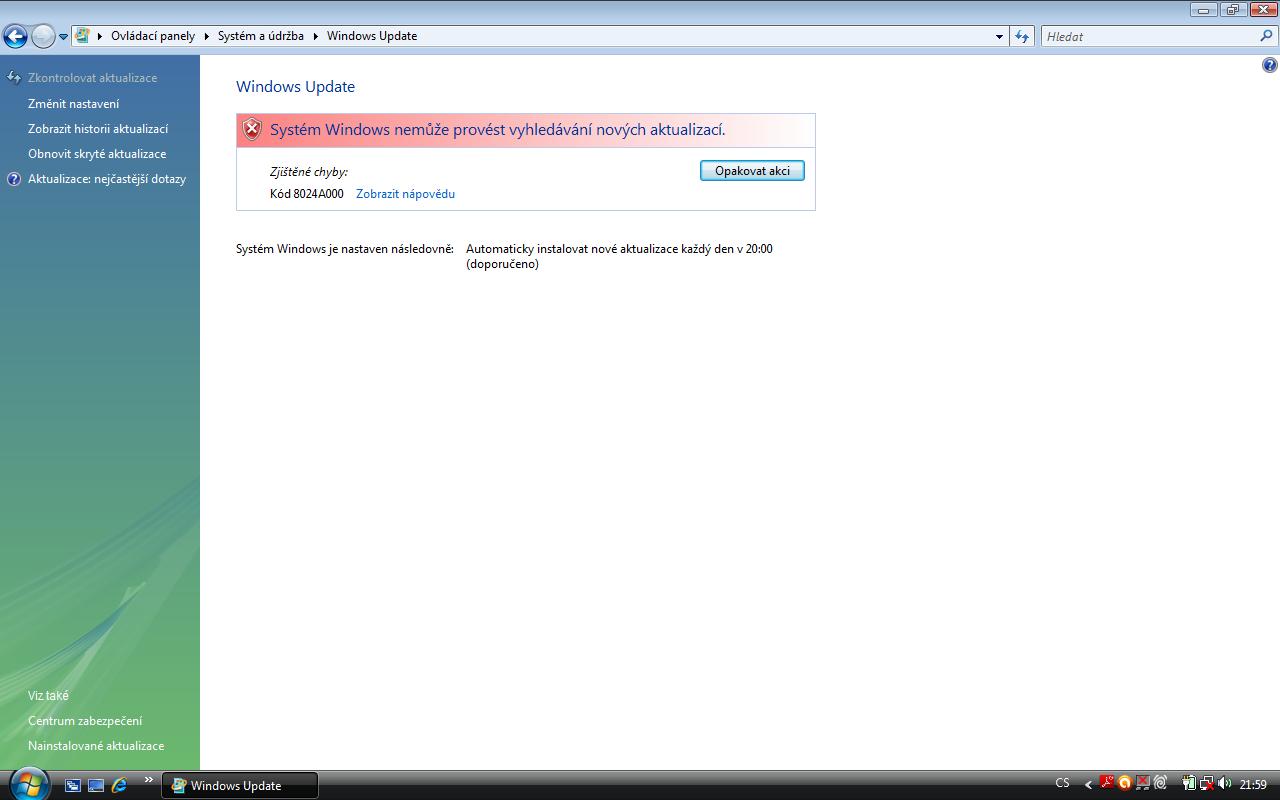The image size is (1280, 800).
Task: Click the Switch between windows quick launch icon
Action: pyautogui.click(x=73, y=785)
